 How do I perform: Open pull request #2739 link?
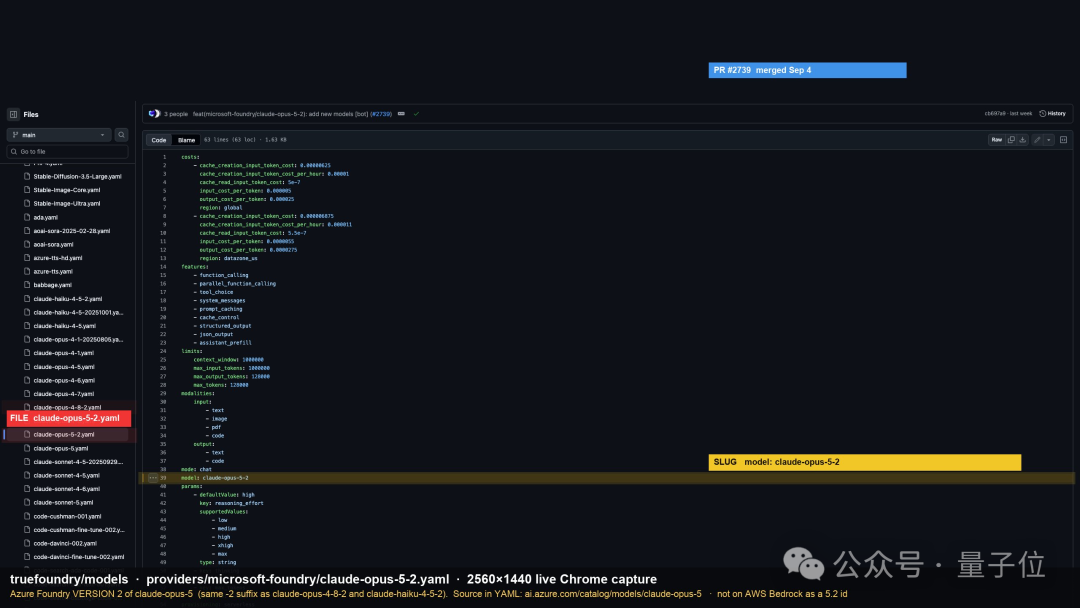(x=381, y=114)
